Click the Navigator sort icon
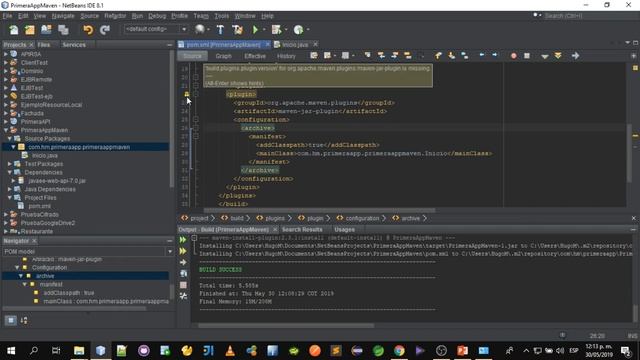This screenshot has height=360, width=640. pos(24,320)
